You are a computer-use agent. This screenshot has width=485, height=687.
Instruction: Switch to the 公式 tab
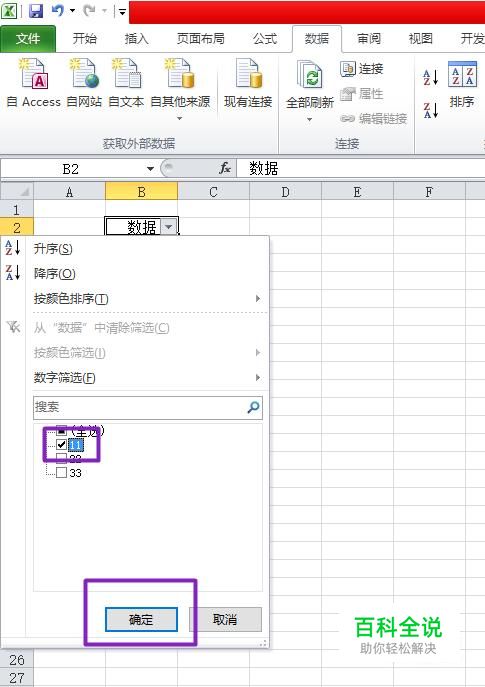coord(265,39)
